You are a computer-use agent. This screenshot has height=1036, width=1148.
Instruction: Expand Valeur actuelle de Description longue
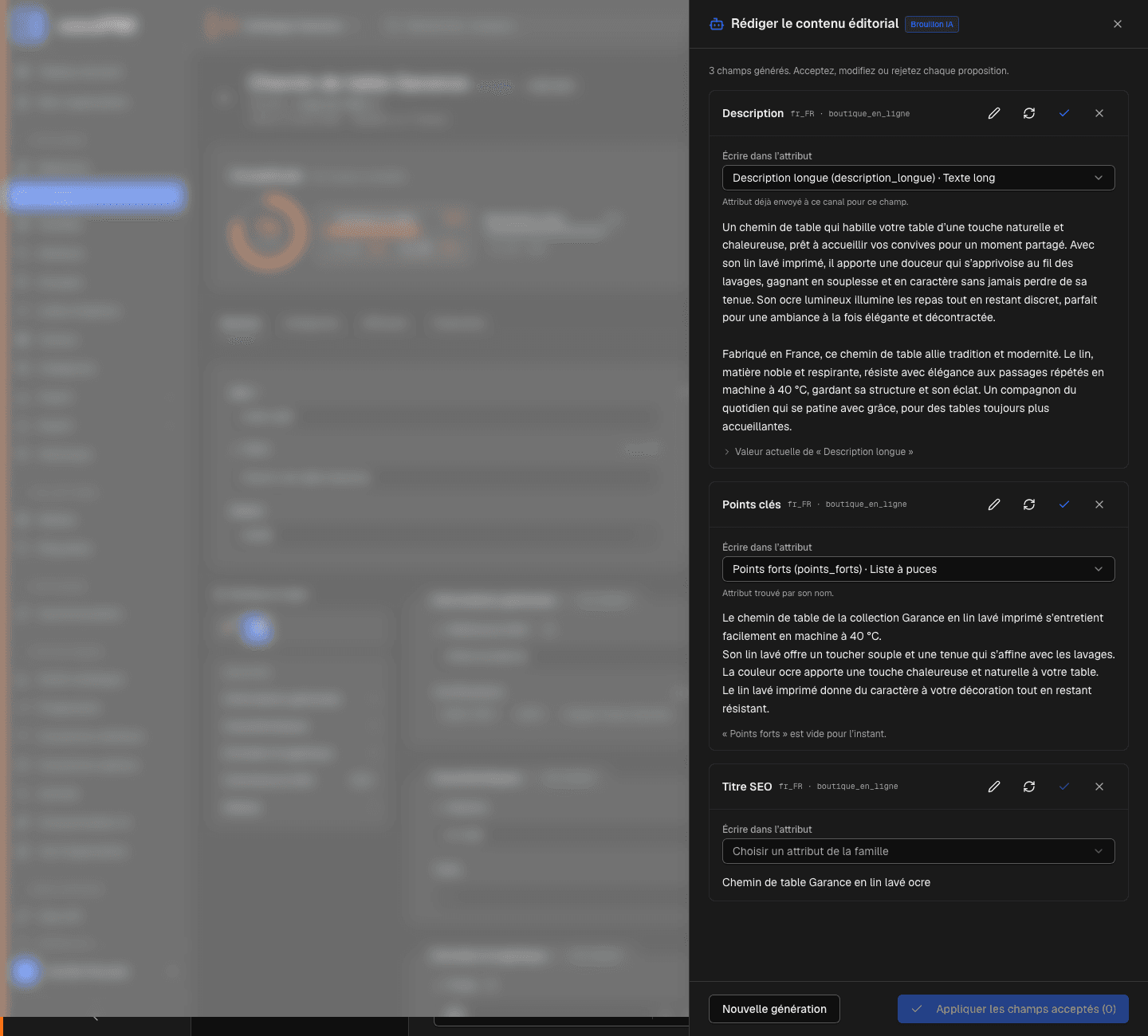pyautogui.click(x=818, y=452)
